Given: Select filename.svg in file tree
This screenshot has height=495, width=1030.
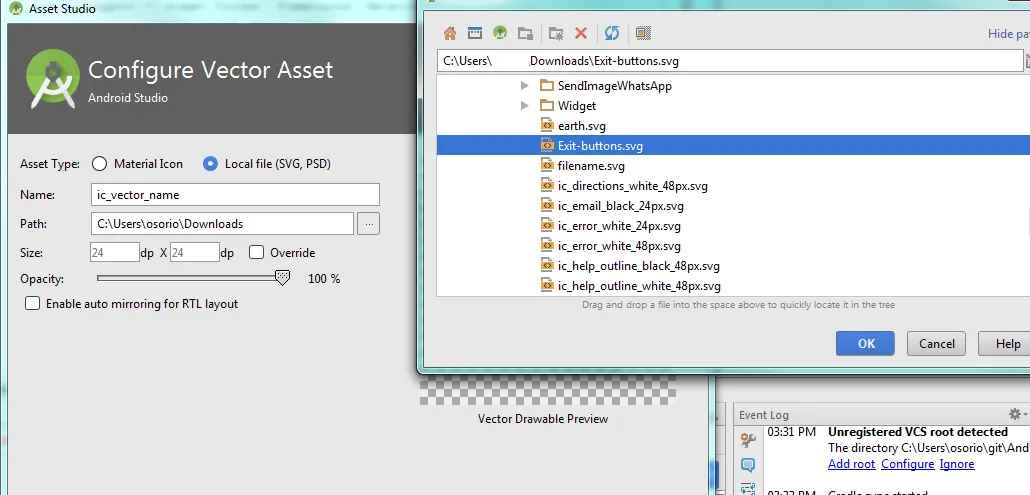Looking at the screenshot, I should 591,165.
